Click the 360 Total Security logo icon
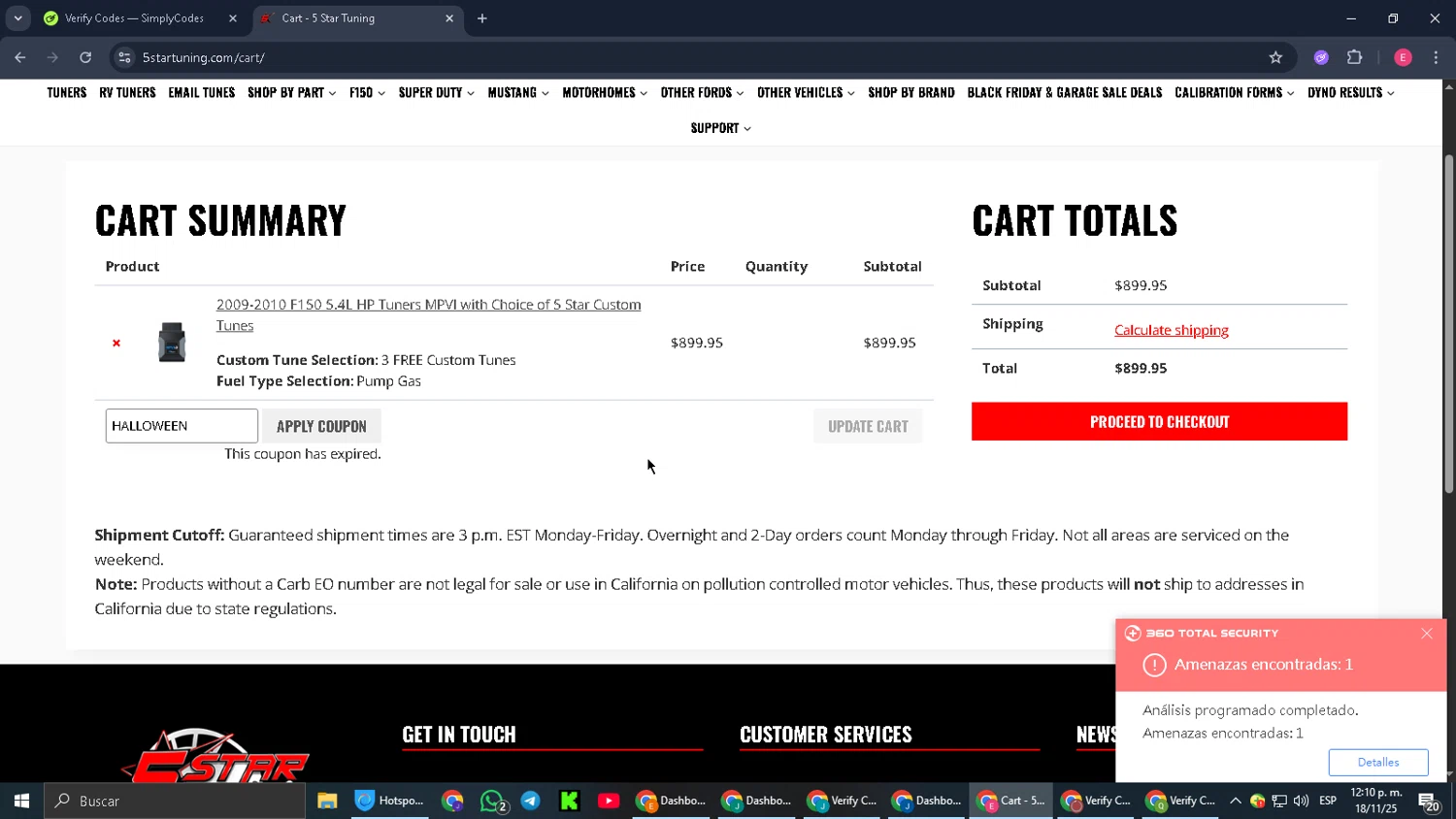Image resolution: width=1456 pixels, height=819 pixels. click(x=1133, y=634)
